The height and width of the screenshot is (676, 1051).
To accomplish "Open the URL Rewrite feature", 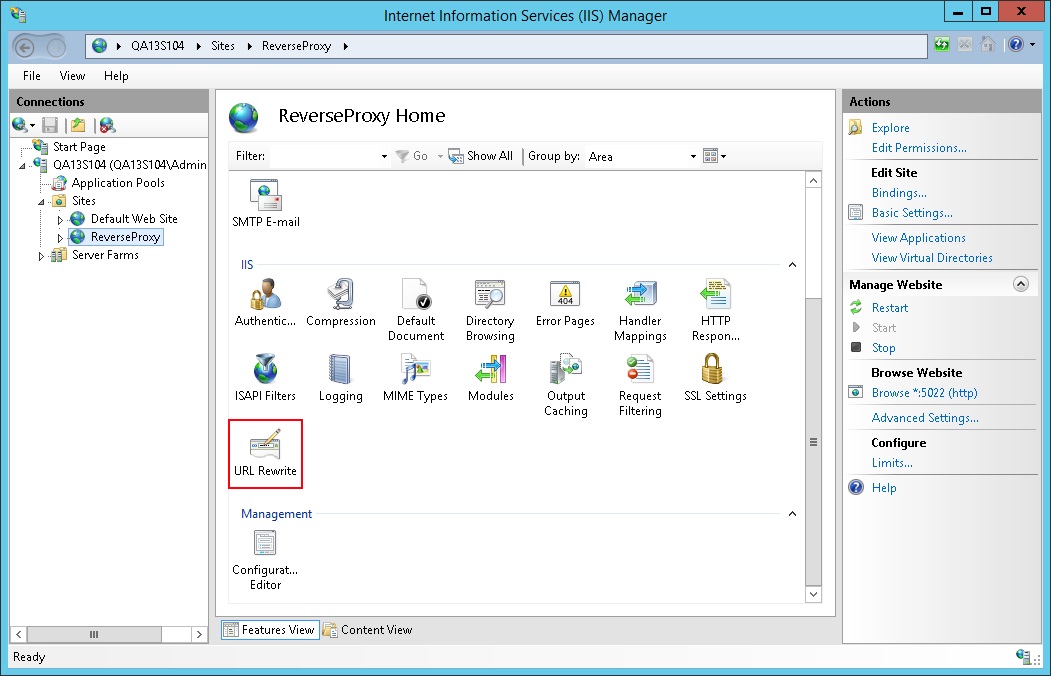I will (265, 453).
